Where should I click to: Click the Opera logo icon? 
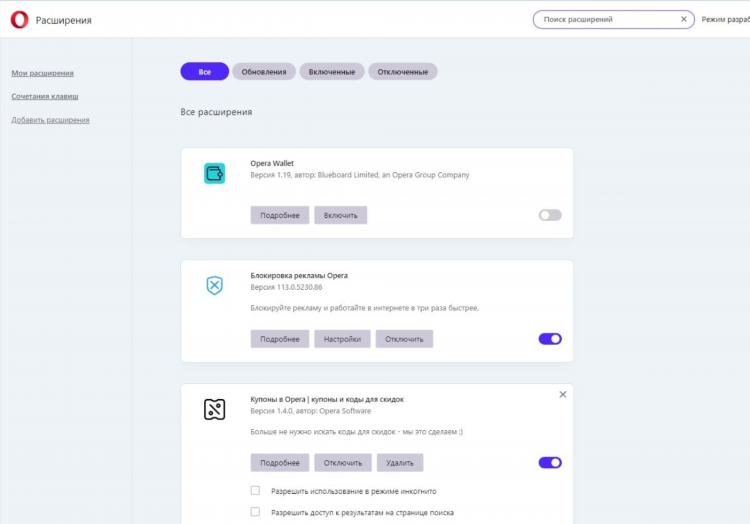20,20
